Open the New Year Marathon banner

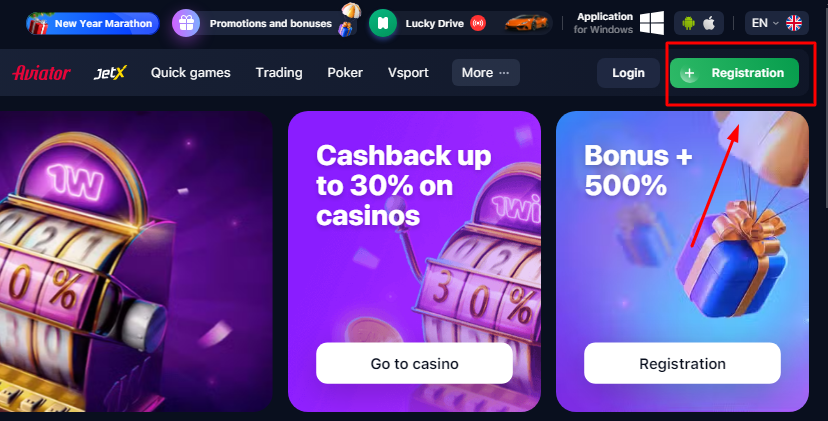[93, 23]
